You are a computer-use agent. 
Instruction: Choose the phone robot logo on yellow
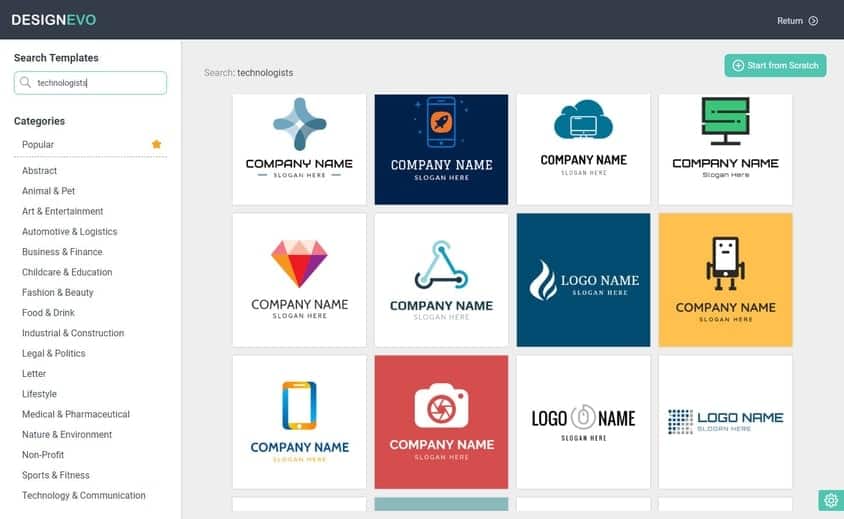[726, 280]
